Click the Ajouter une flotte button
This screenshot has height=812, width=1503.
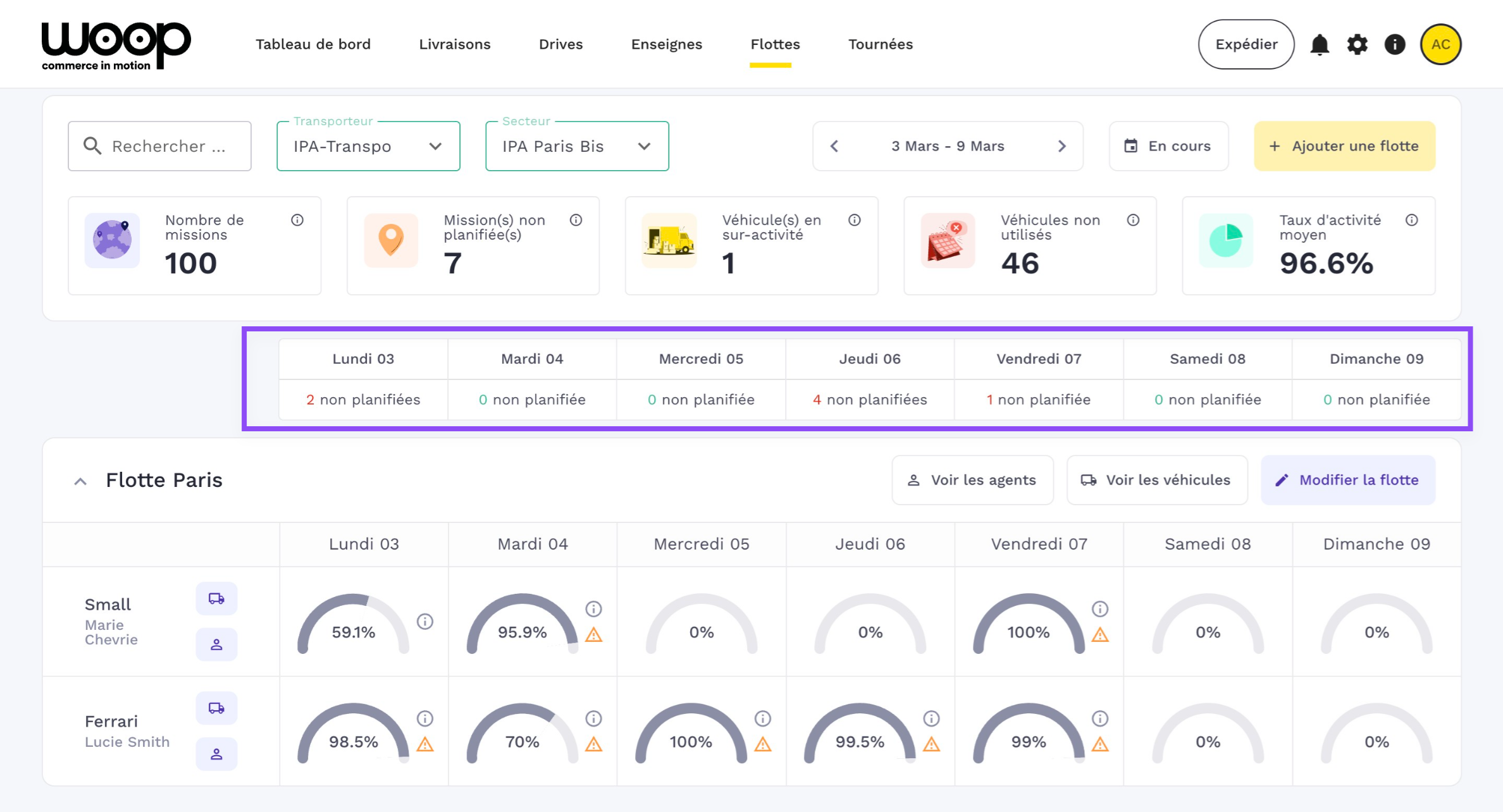(x=1344, y=146)
